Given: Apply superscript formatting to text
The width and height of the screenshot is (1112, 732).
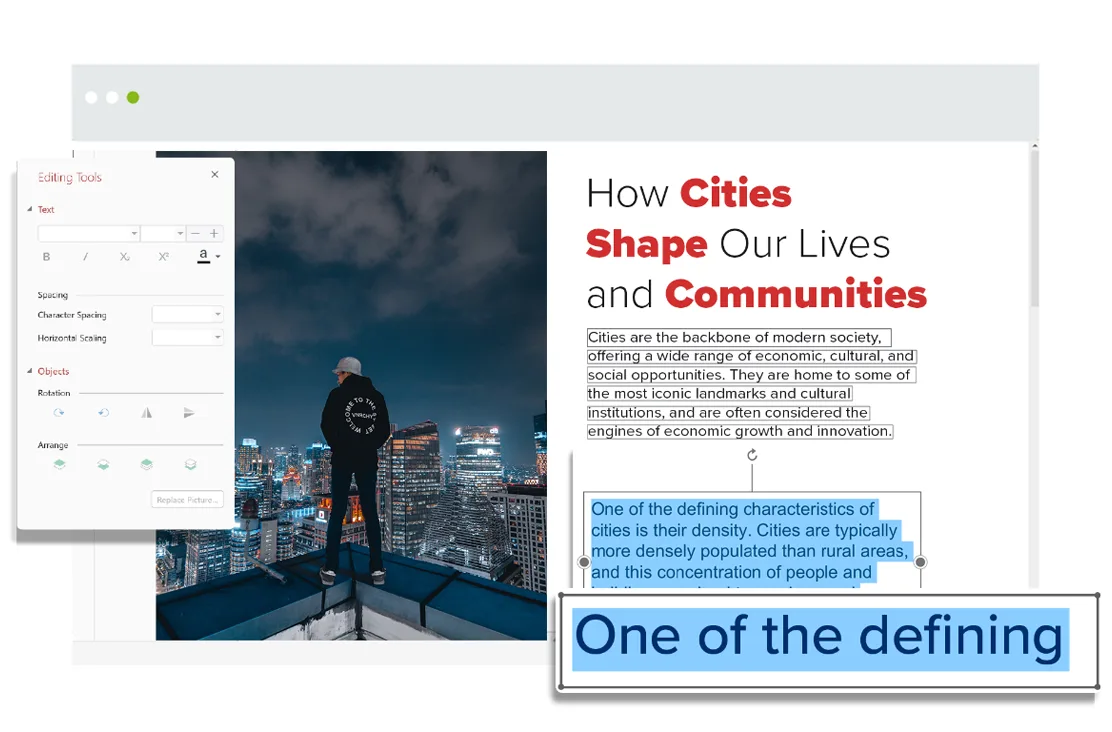Looking at the screenshot, I should pos(163,257).
